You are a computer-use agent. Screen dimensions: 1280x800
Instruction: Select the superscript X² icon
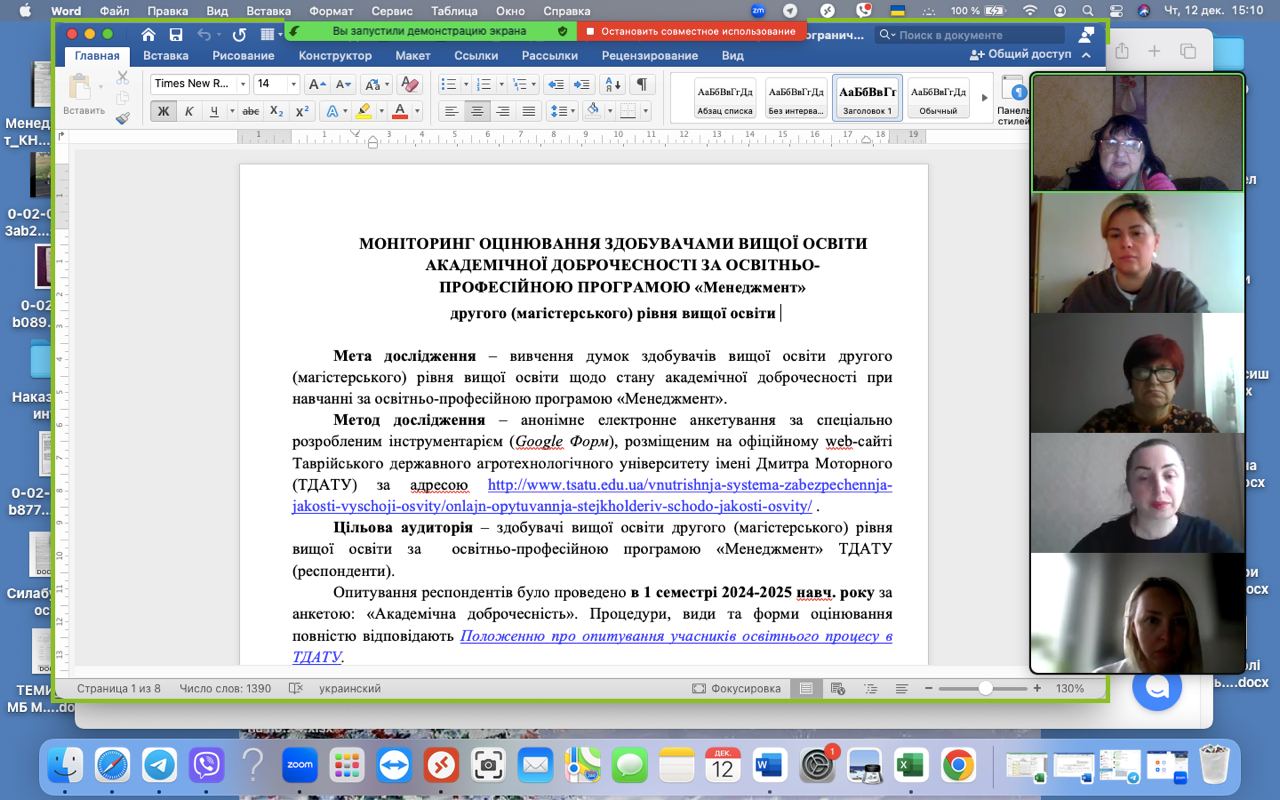coord(301,109)
